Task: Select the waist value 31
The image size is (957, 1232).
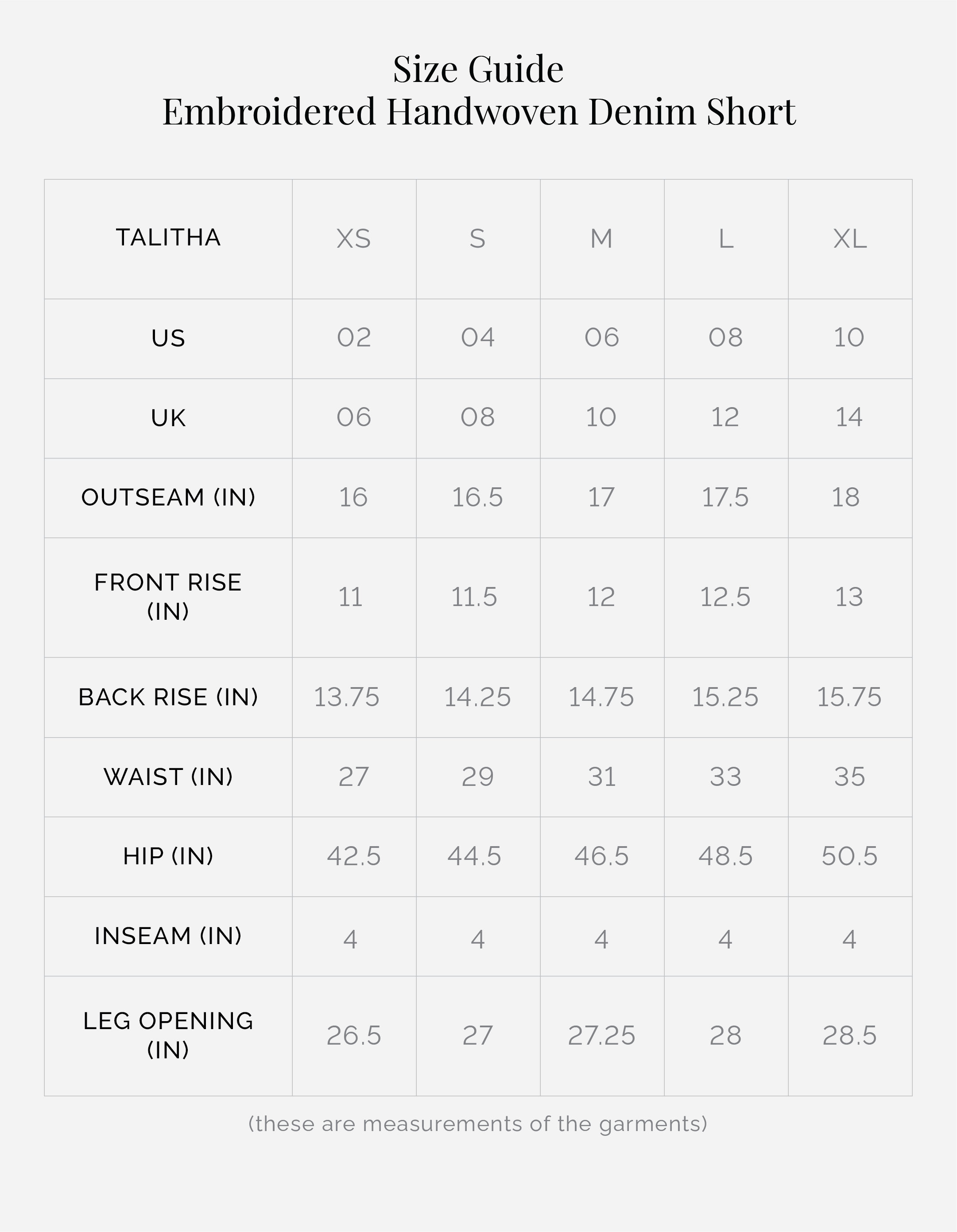Action: coord(602,777)
